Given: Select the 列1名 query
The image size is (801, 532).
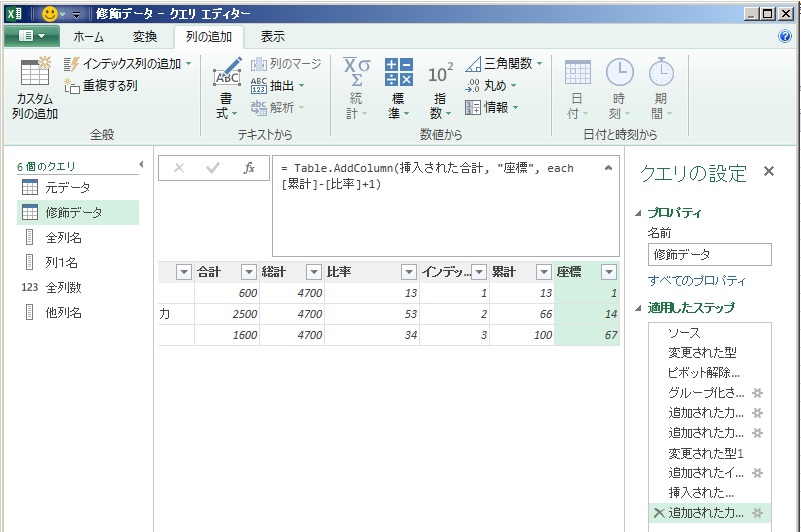Looking at the screenshot, I should pos(78,262).
